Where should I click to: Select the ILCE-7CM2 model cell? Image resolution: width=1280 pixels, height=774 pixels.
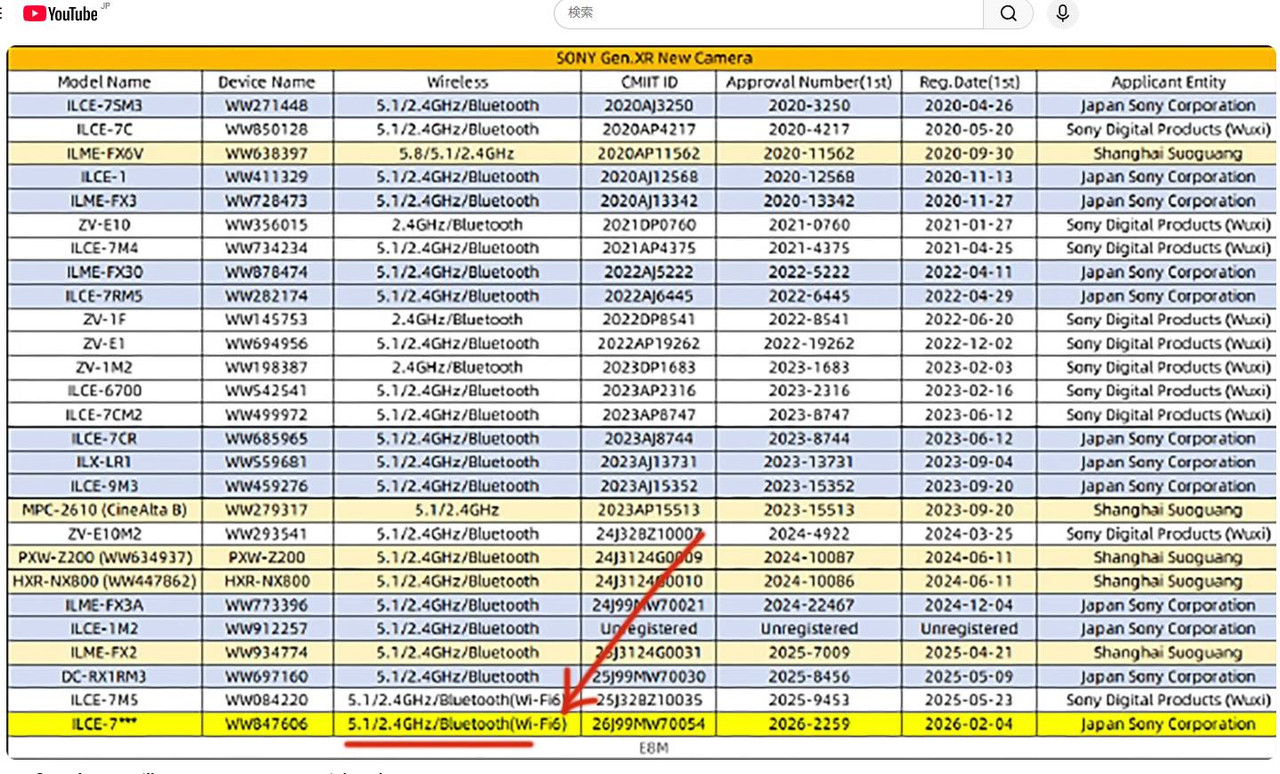click(x=104, y=415)
